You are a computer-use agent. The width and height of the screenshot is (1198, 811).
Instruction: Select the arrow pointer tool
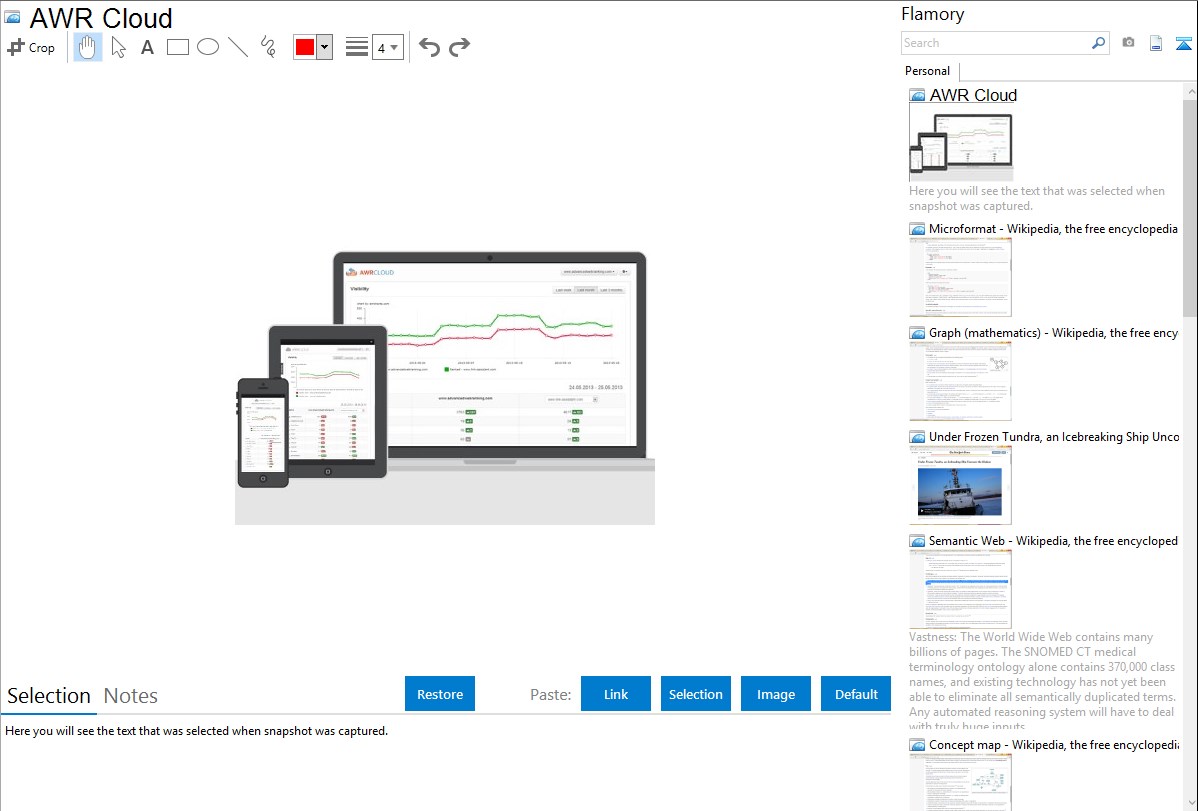click(x=118, y=47)
